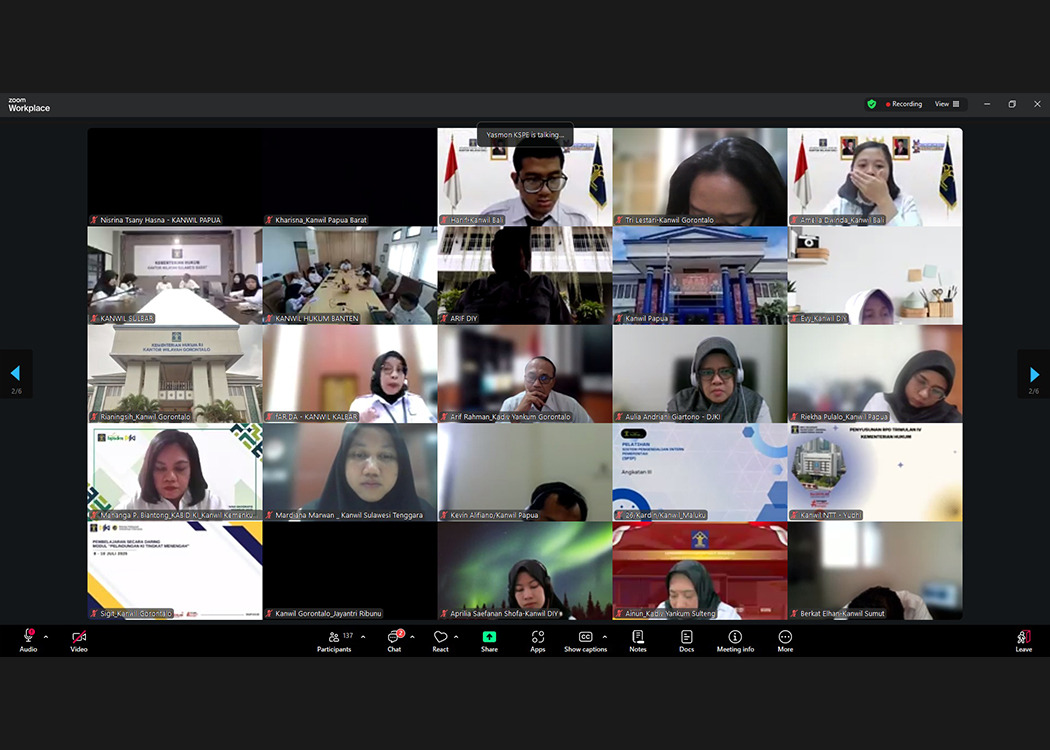Expand the React options arrow

(x=457, y=637)
